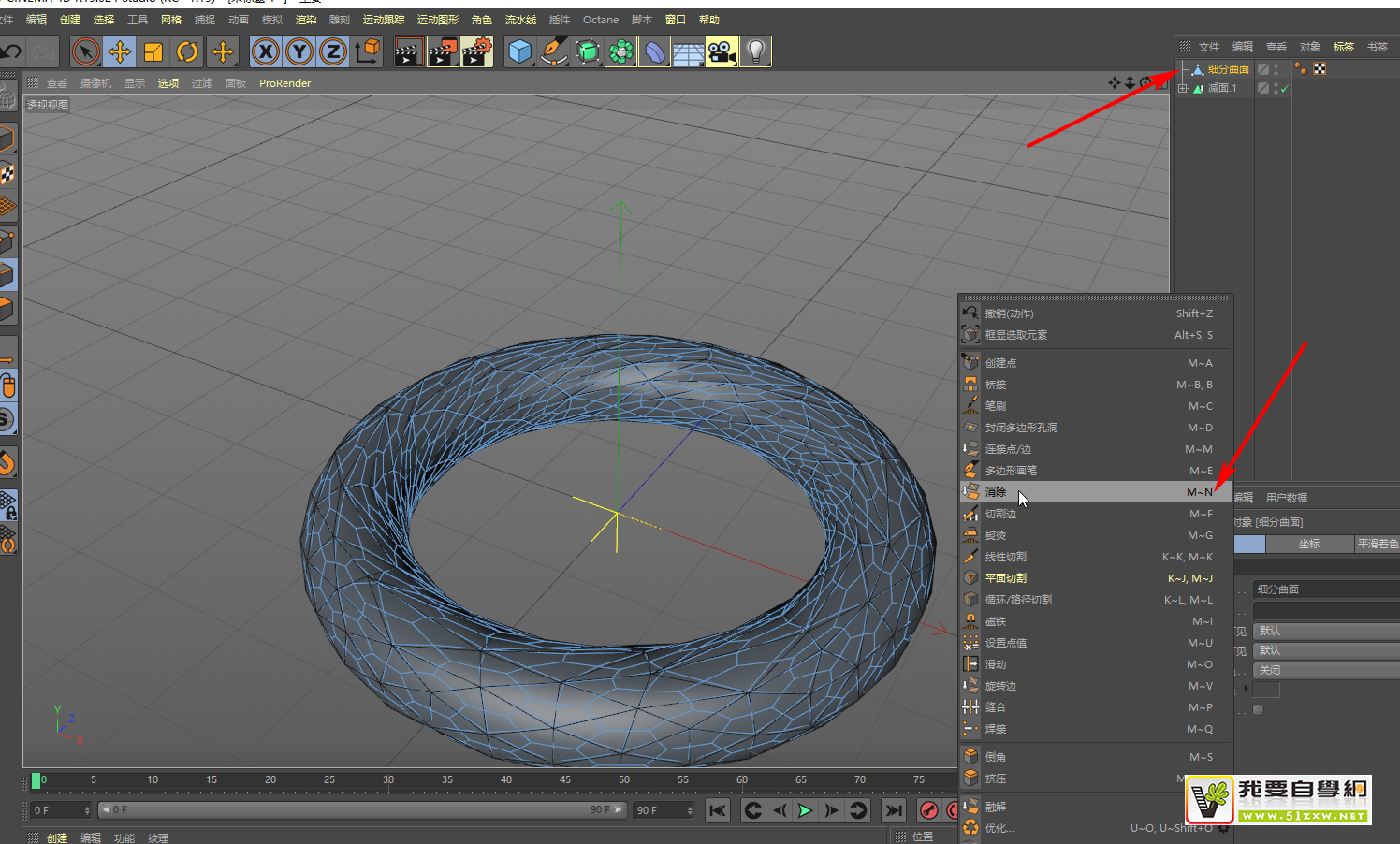This screenshot has height=844, width=1400.
Task: Open the first 默认 dropdown in attributes
Action: point(1326,631)
